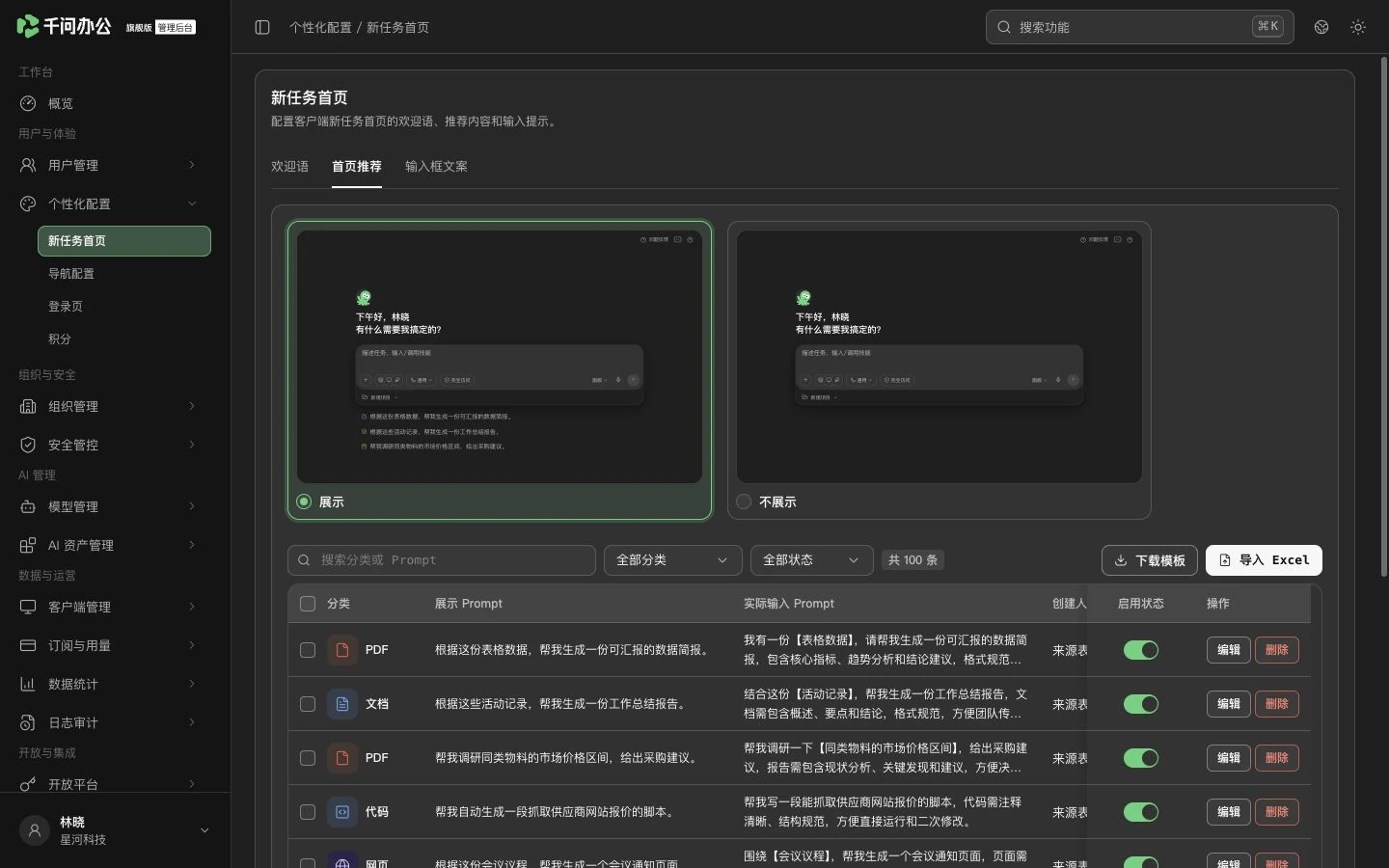This screenshot has height=868, width=1389.
Task: Click the 代码 row category icon
Action: [342, 812]
